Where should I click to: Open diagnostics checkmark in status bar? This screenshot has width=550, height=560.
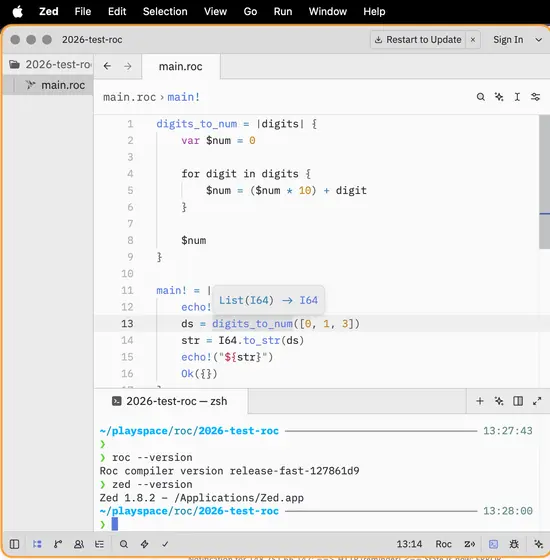point(165,544)
